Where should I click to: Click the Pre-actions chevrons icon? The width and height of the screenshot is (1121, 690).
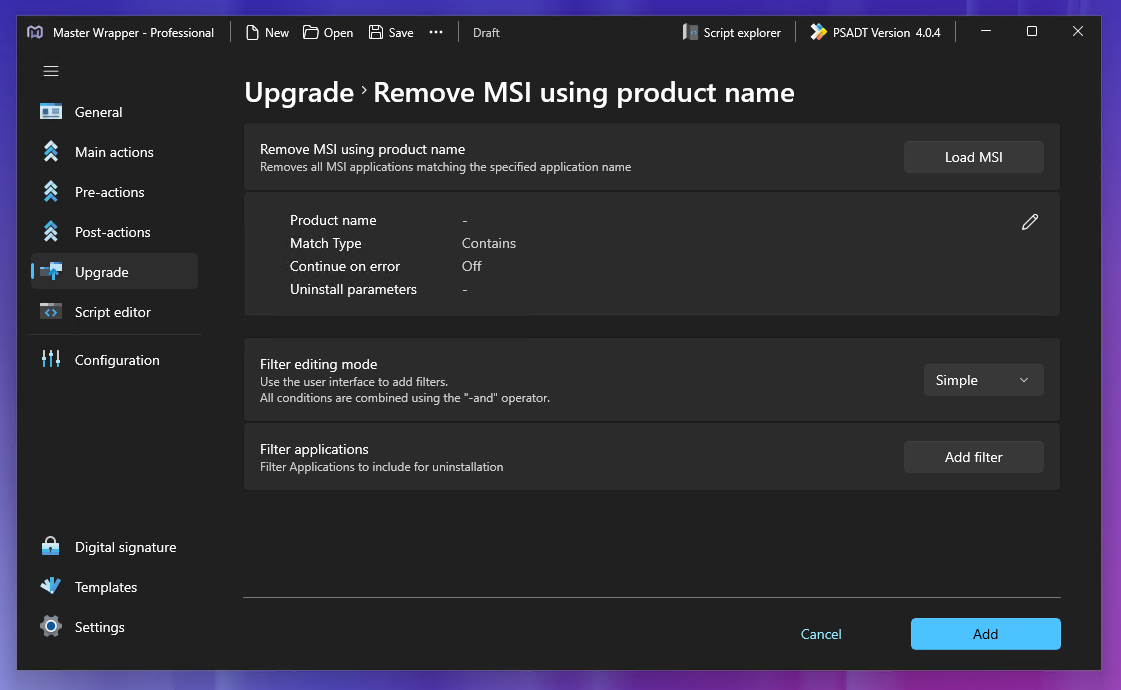[51, 192]
